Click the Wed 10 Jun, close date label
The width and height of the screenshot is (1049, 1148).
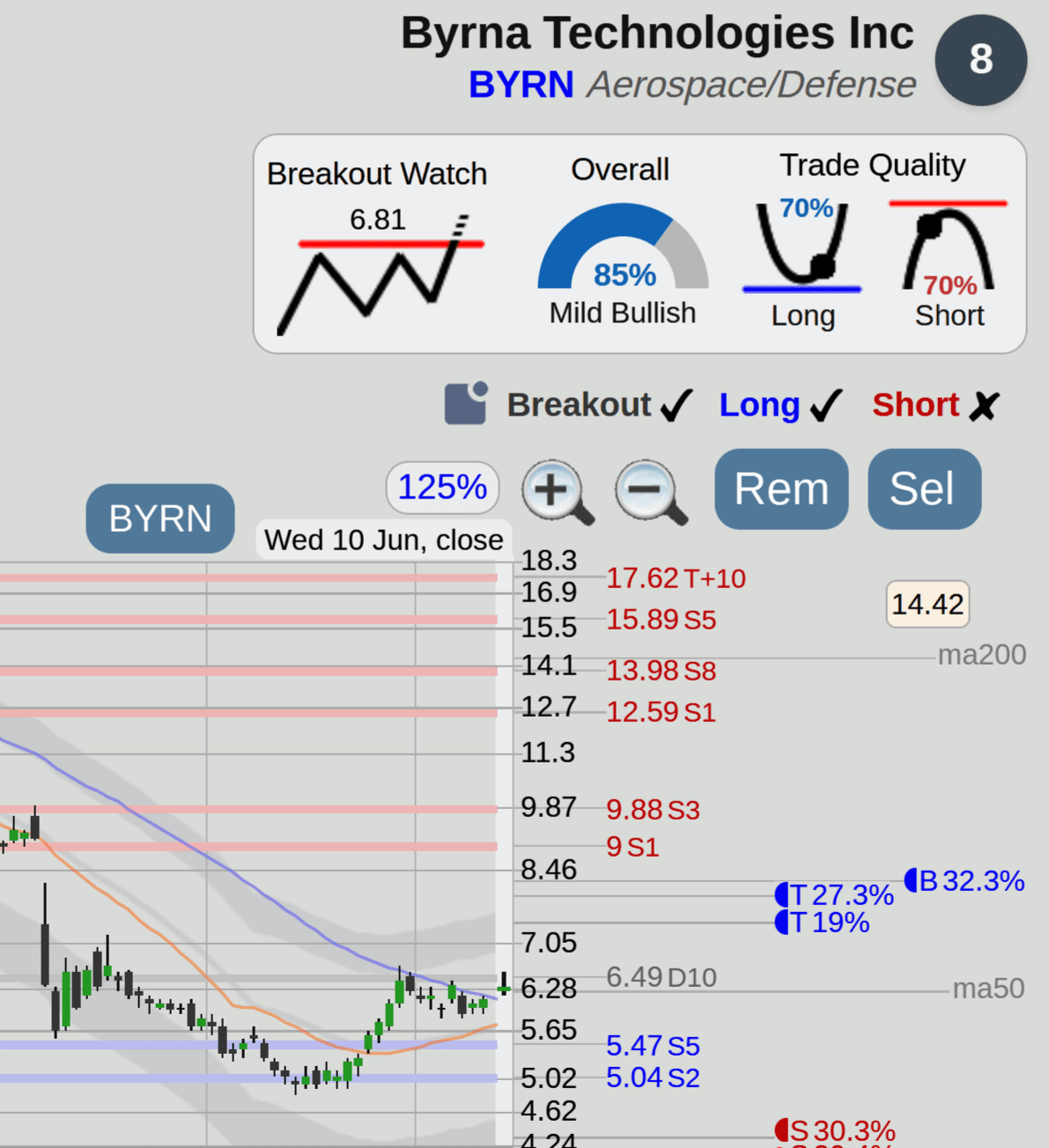click(x=384, y=540)
